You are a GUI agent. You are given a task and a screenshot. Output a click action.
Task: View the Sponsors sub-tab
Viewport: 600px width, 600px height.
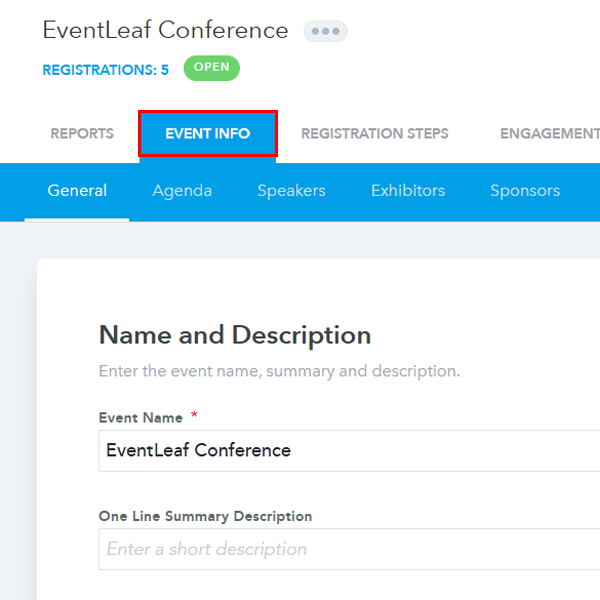click(x=525, y=191)
